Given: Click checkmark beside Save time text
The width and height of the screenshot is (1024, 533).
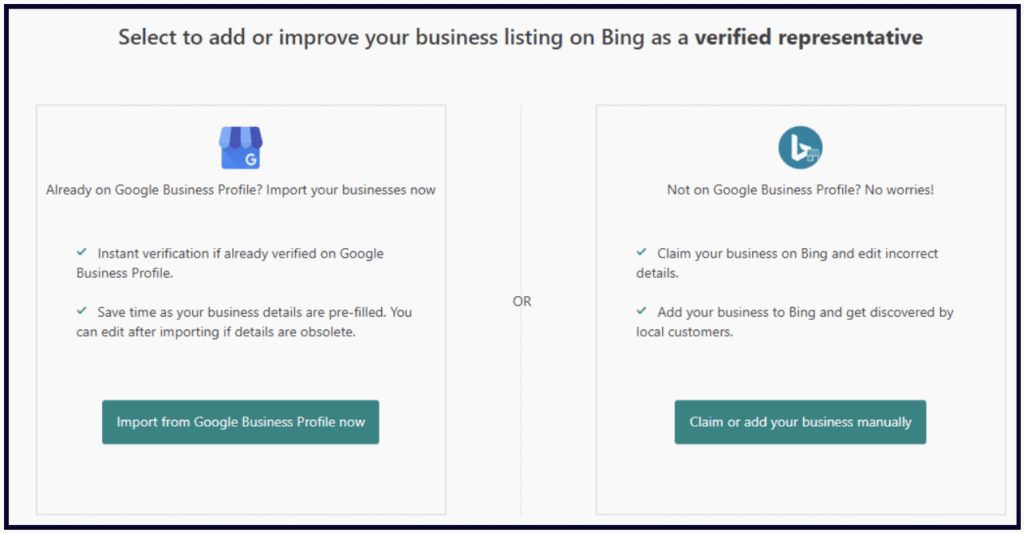Looking at the screenshot, I should (x=82, y=312).
